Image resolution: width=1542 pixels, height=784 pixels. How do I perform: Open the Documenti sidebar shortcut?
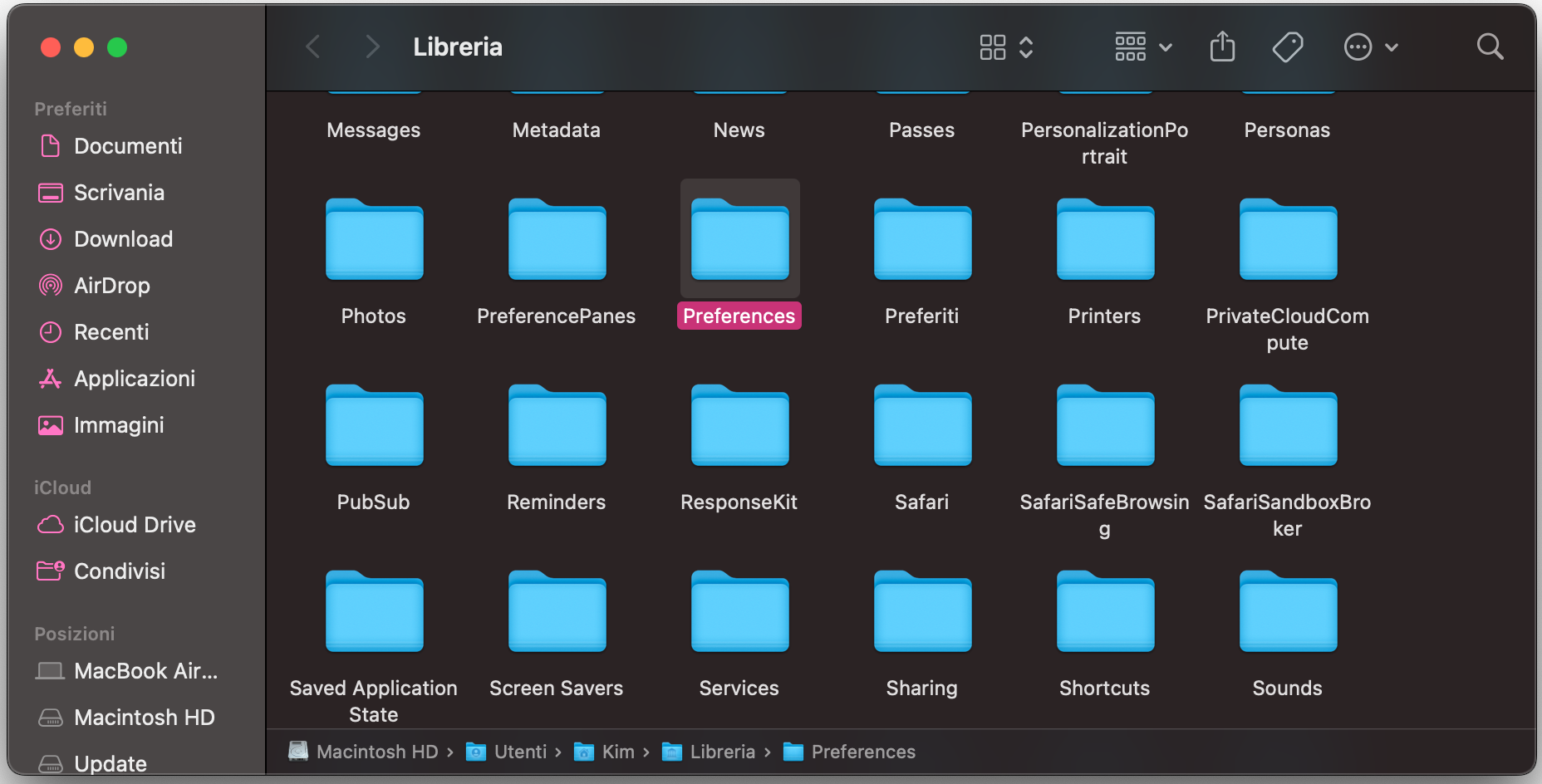pos(128,145)
